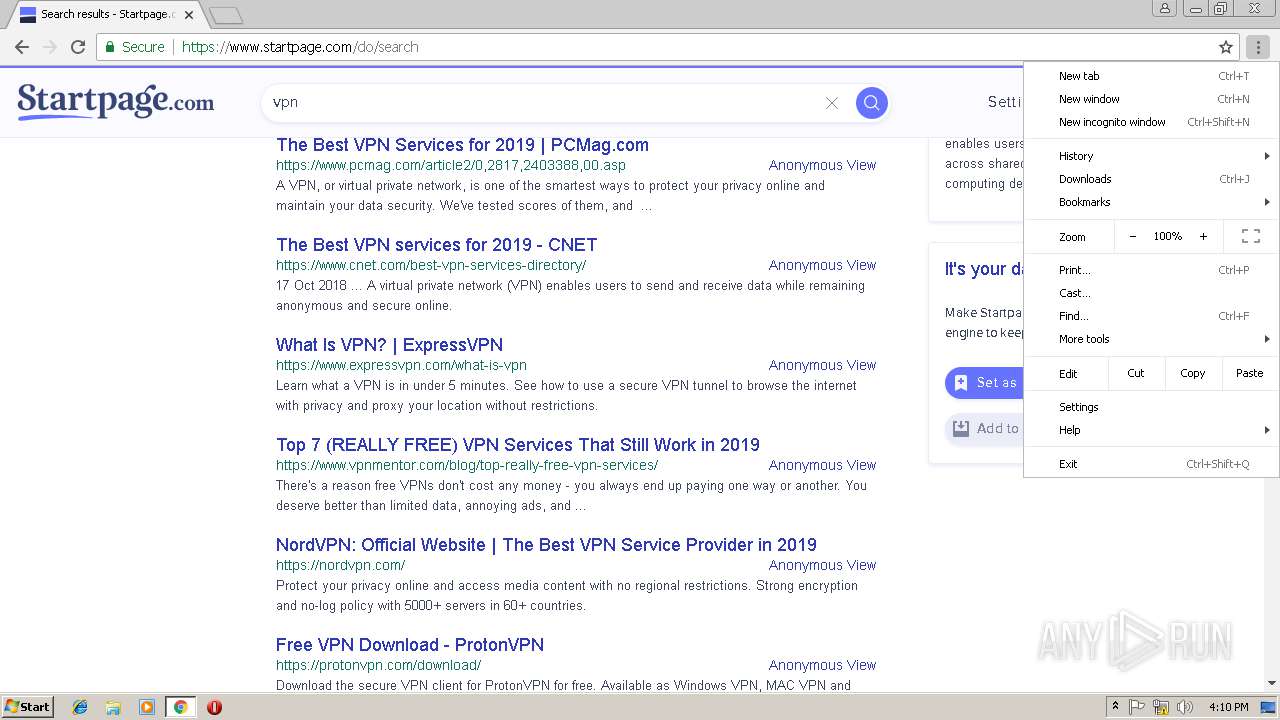Click the vpn search input field
Screen dimensions: 1280x720
coord(545,102)
